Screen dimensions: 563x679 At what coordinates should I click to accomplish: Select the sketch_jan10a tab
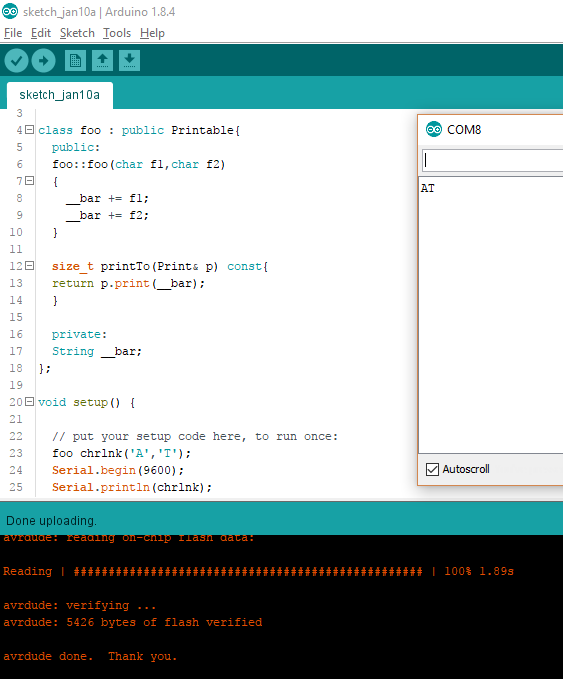(60, 95)
